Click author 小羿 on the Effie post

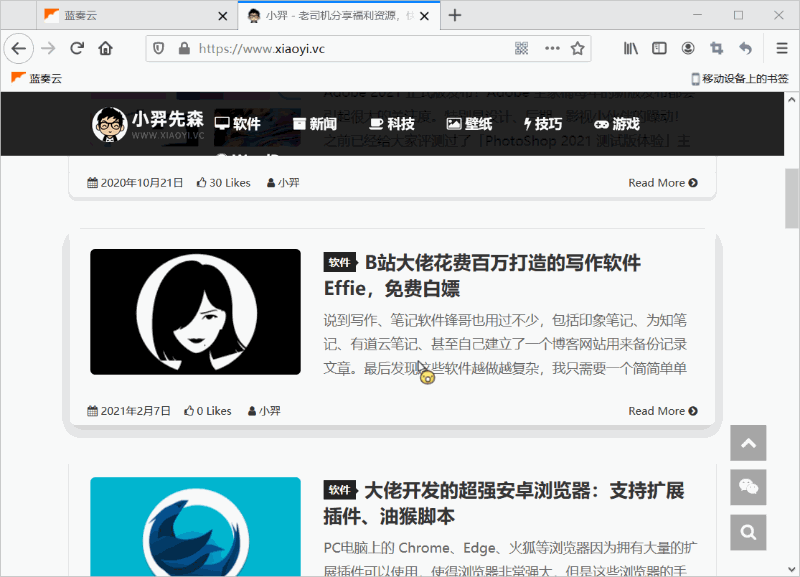click(x=264, y=411)
